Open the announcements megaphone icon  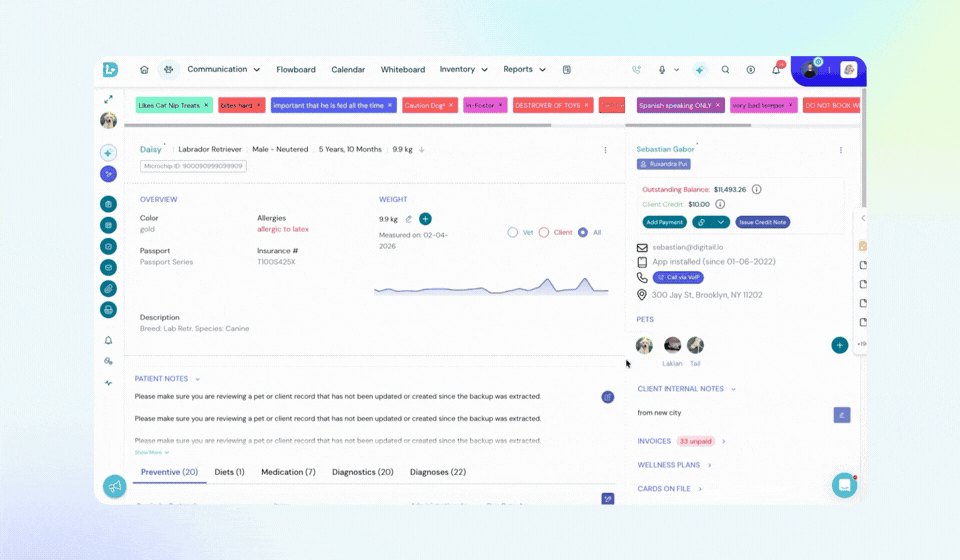115,486
